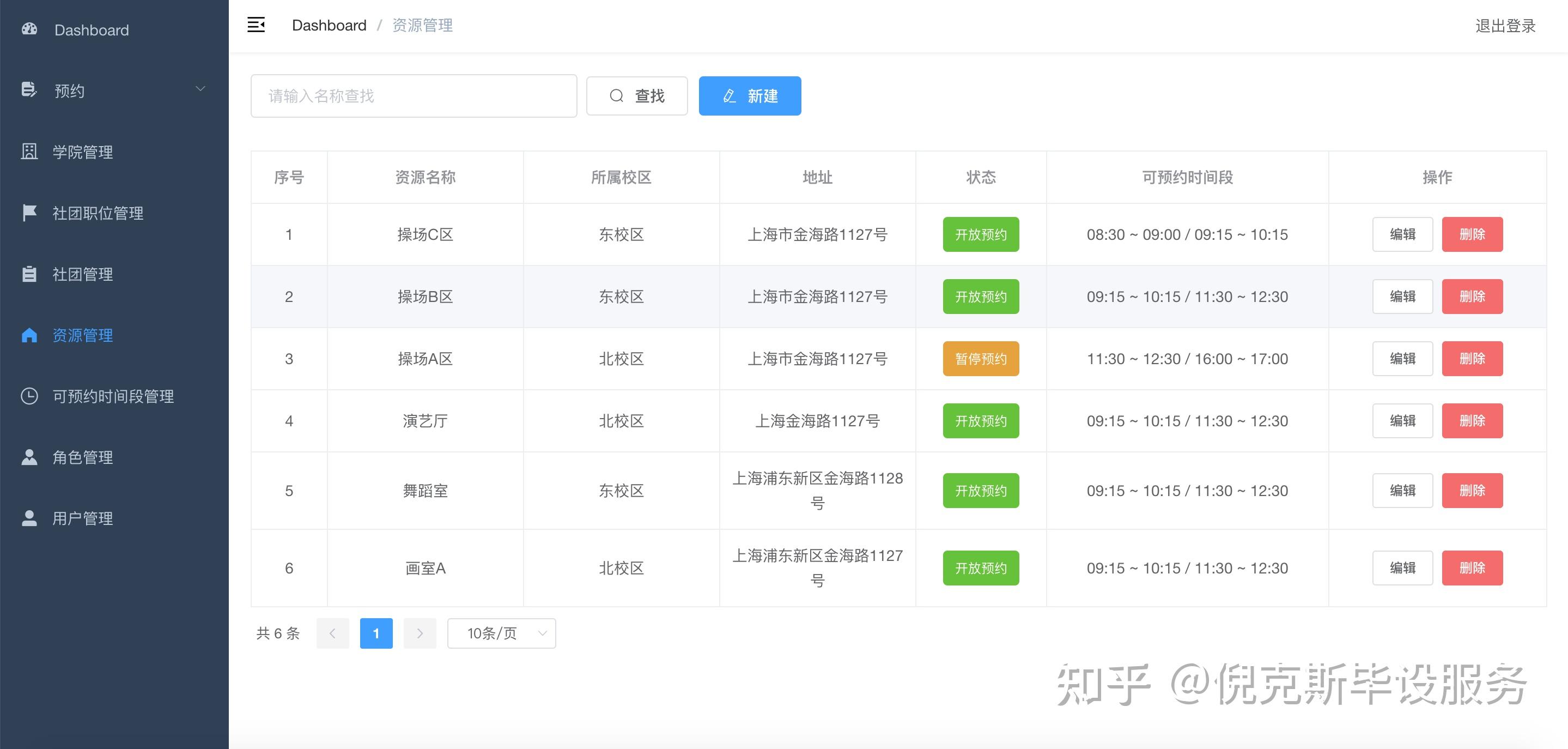Click the 可预约时间段管理 clock icon
This screenshot has width=1568, height=749.
pos(29,396)
